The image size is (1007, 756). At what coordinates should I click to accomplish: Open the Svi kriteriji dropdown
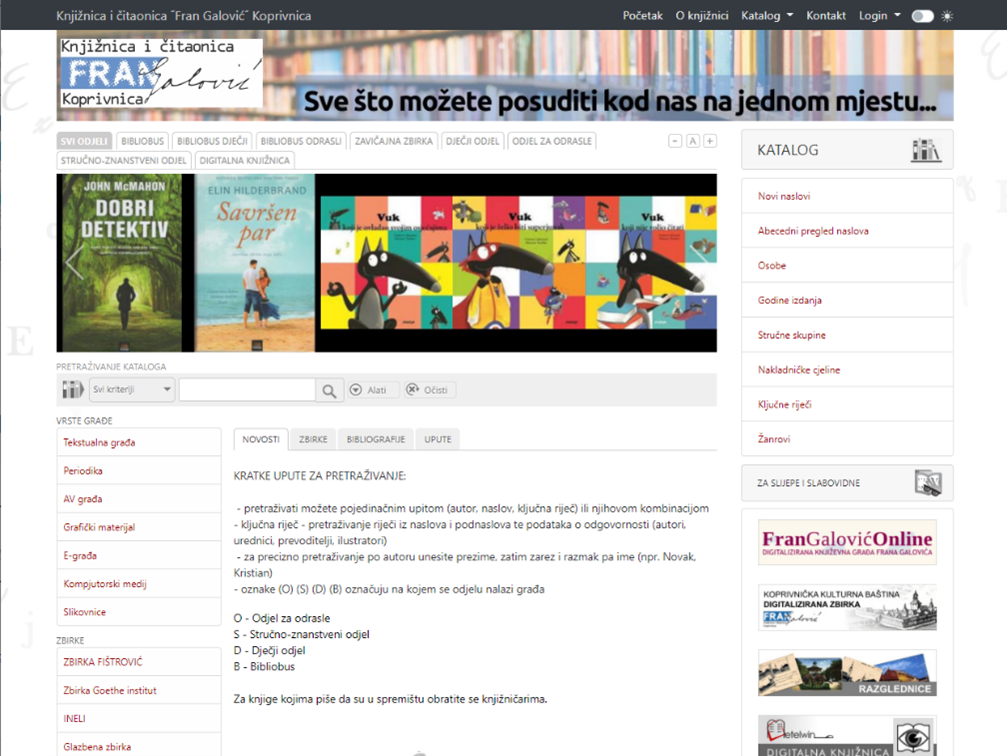click(x=132, y=389)
